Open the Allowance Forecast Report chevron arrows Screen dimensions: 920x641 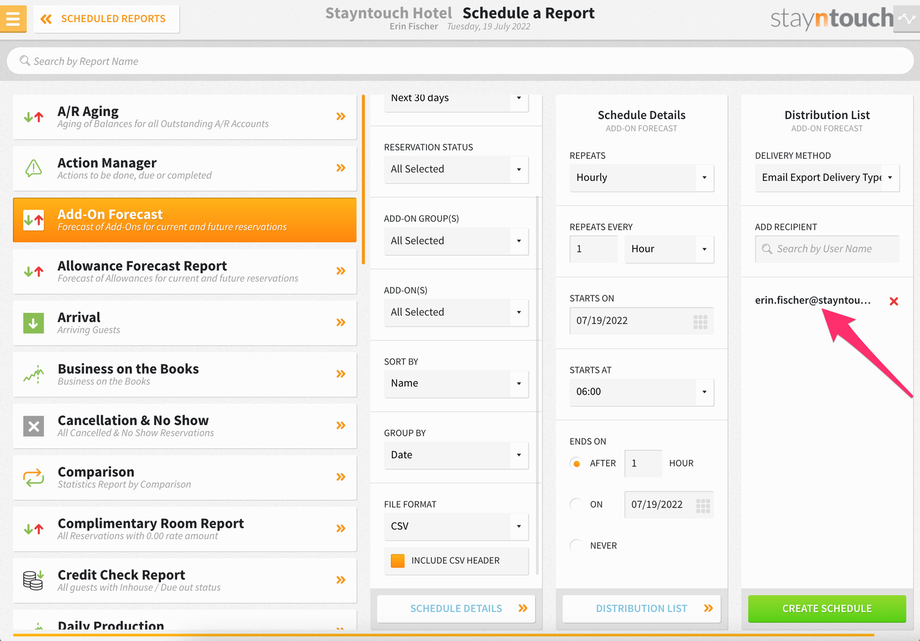(340, 271)
